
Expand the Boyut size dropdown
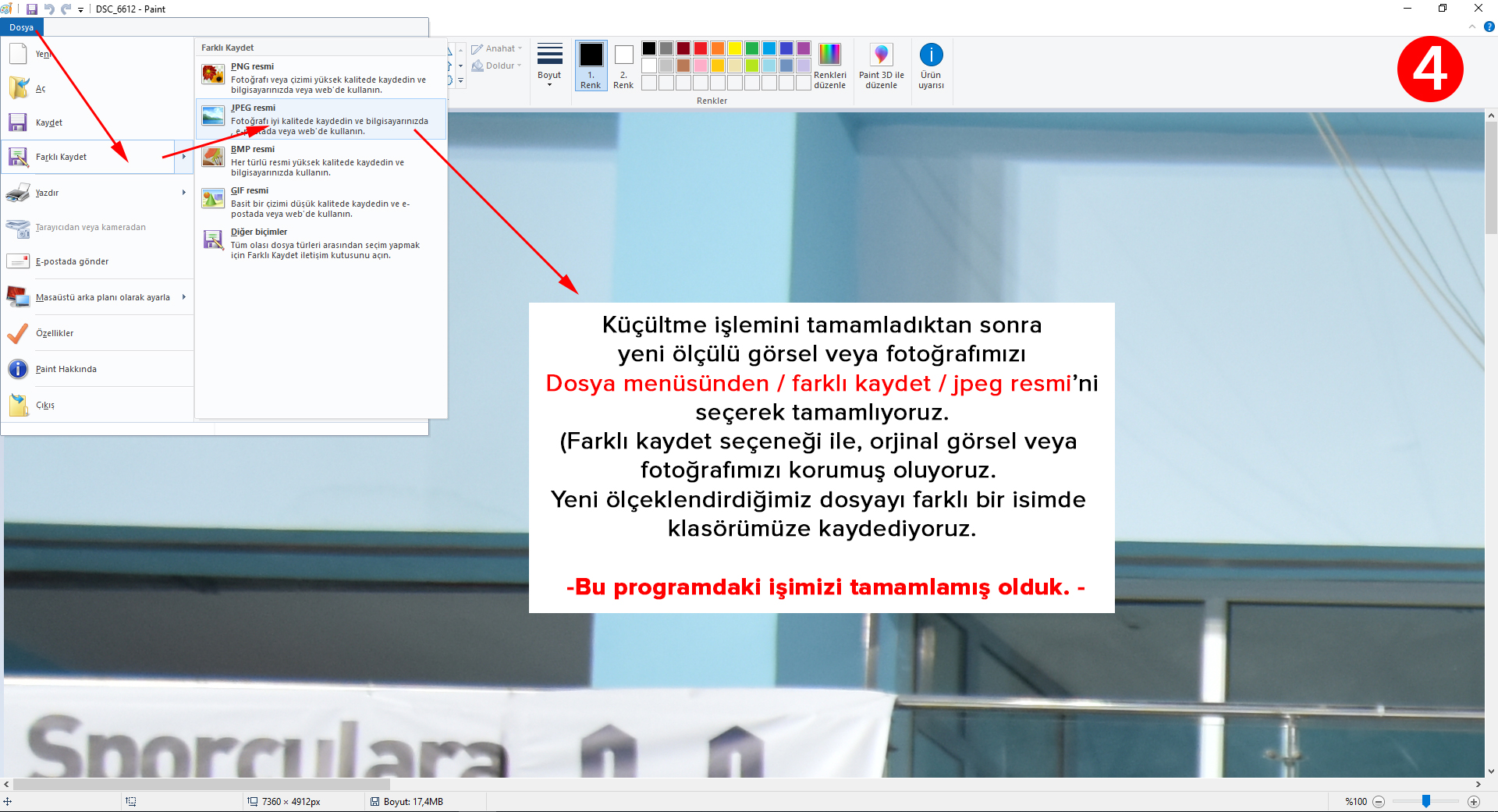point(549,66)
